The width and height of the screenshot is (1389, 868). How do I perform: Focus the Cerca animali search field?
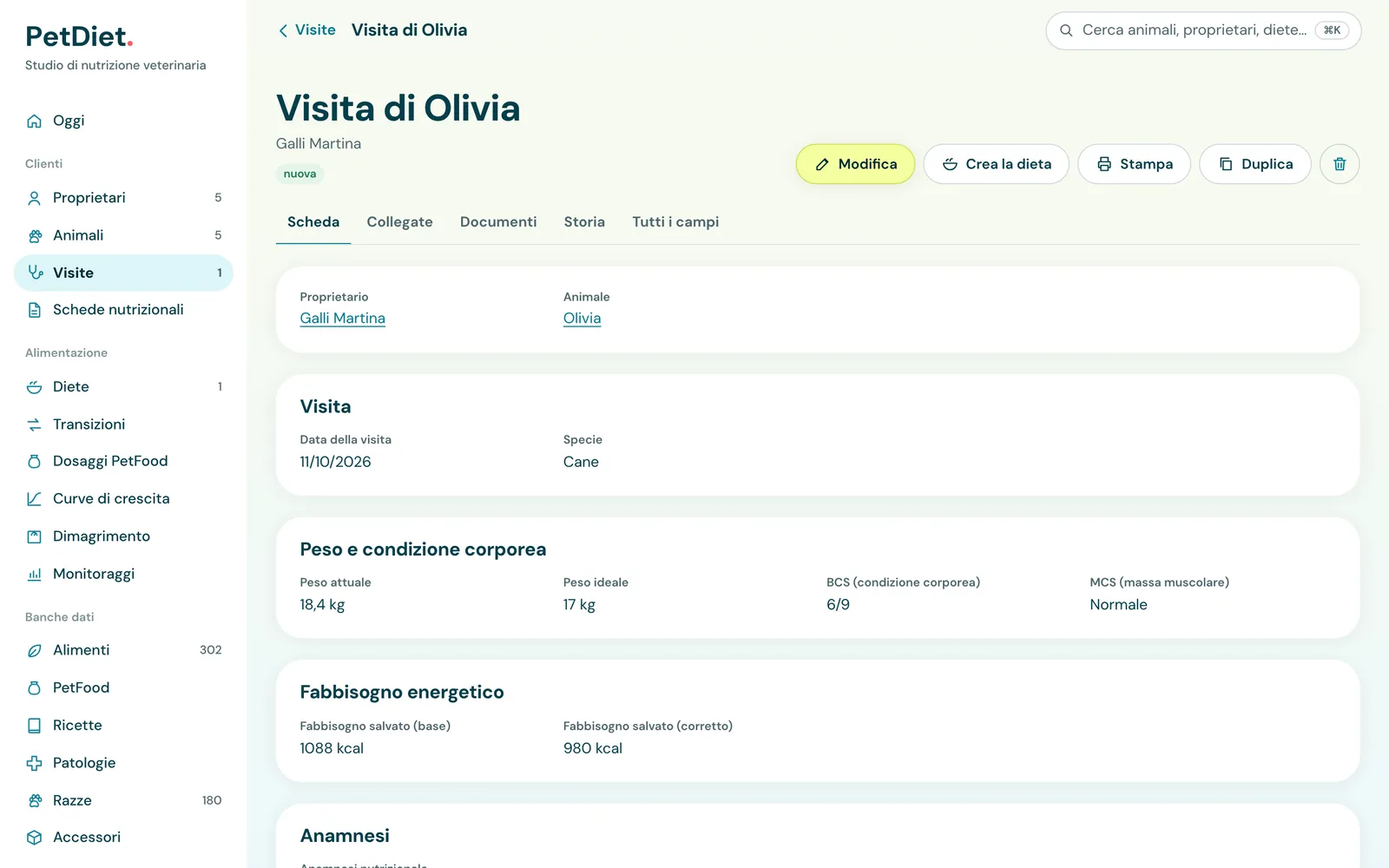(x=1203, y=30)
